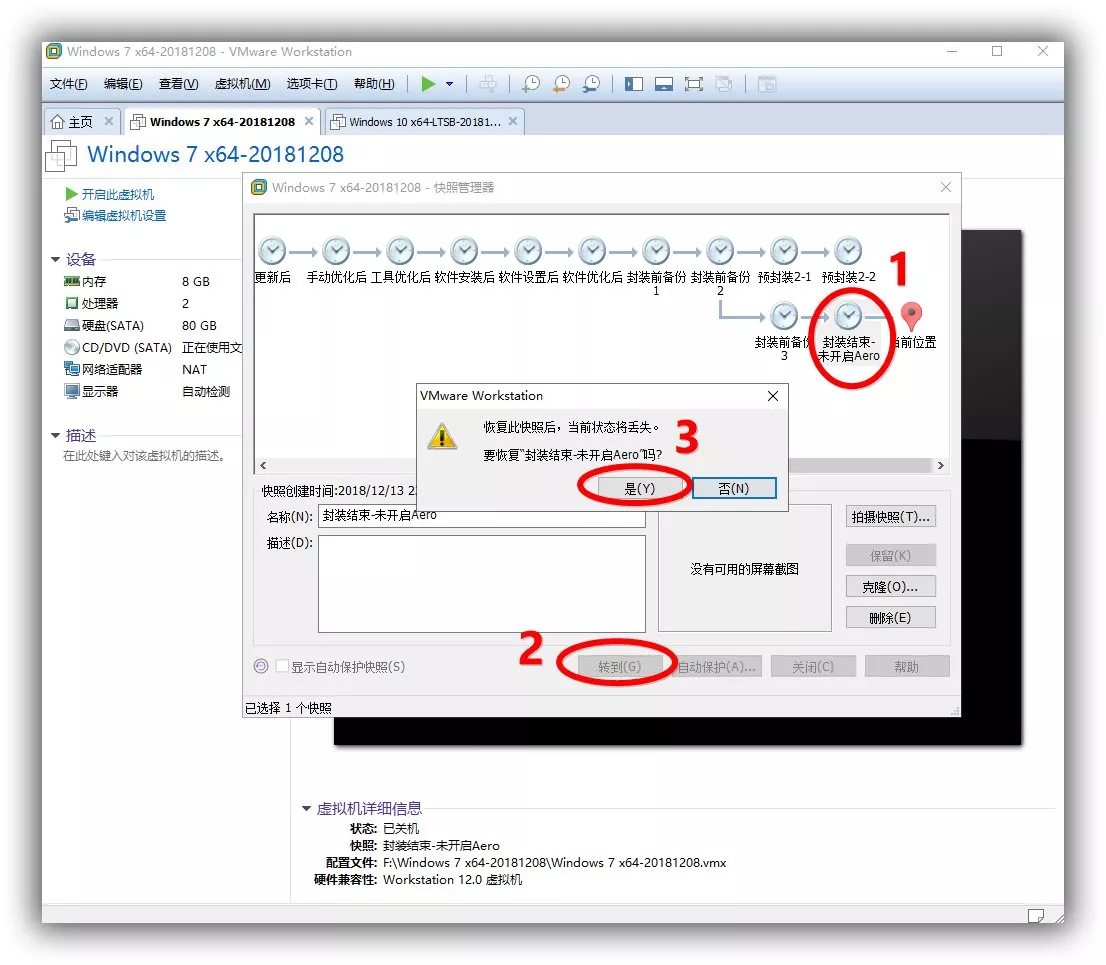Image resolution: width=1106 pixels, height=965 pixels.
Task: Select the CD/DVD (SATA) device row
Action: click(x=152, y=347)
